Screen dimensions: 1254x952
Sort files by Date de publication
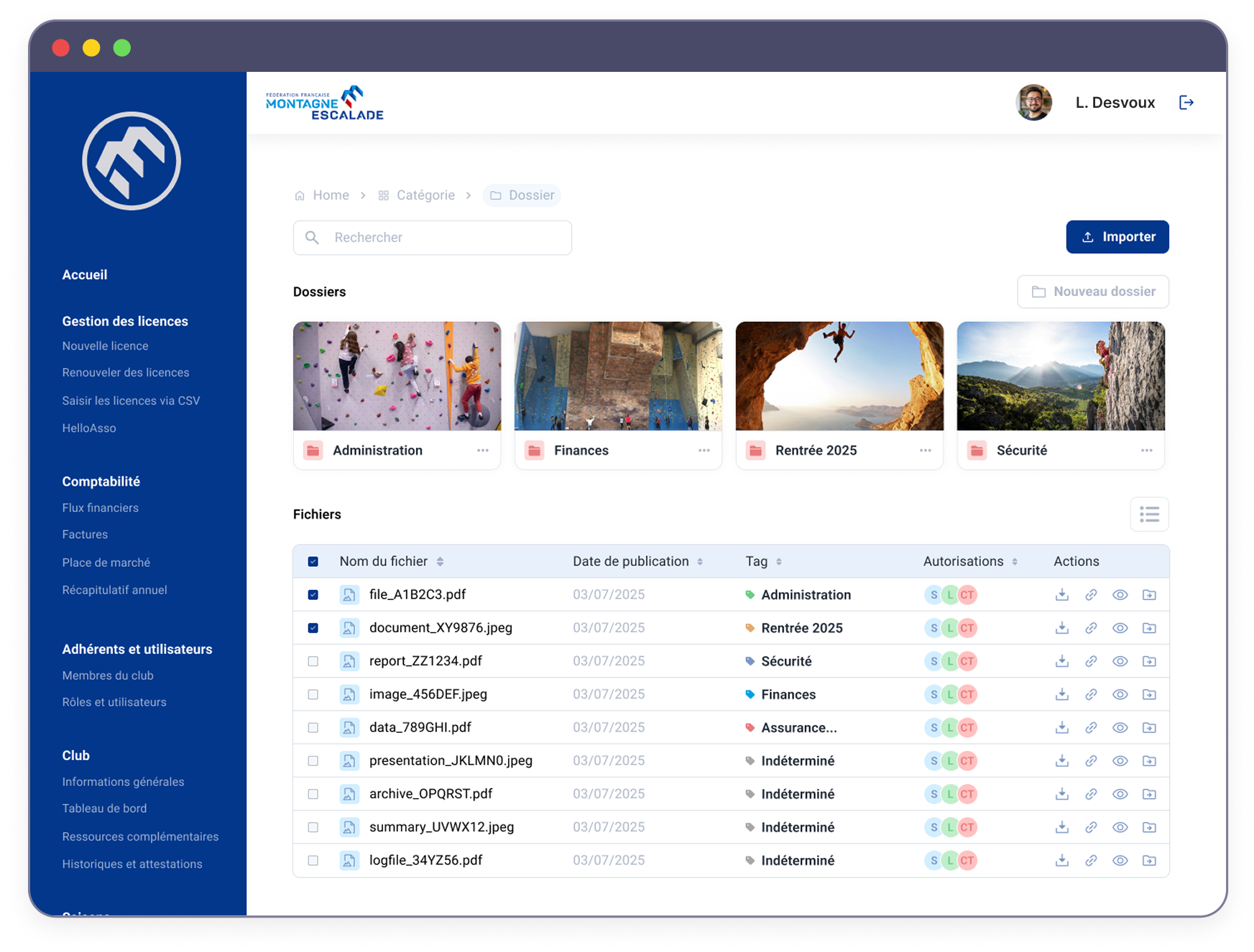tap(700, 562)
